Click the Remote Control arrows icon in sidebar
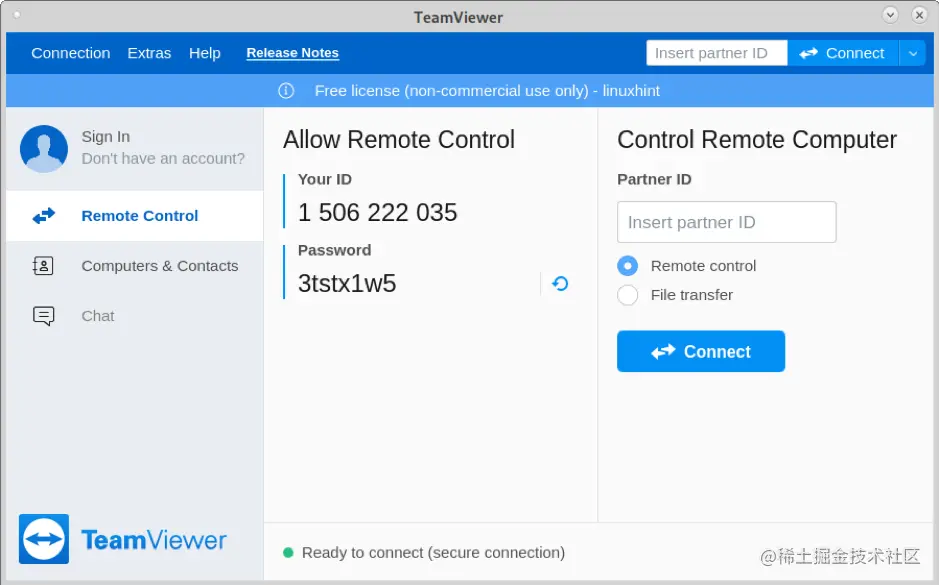939x585 pixels. [44, 216]
